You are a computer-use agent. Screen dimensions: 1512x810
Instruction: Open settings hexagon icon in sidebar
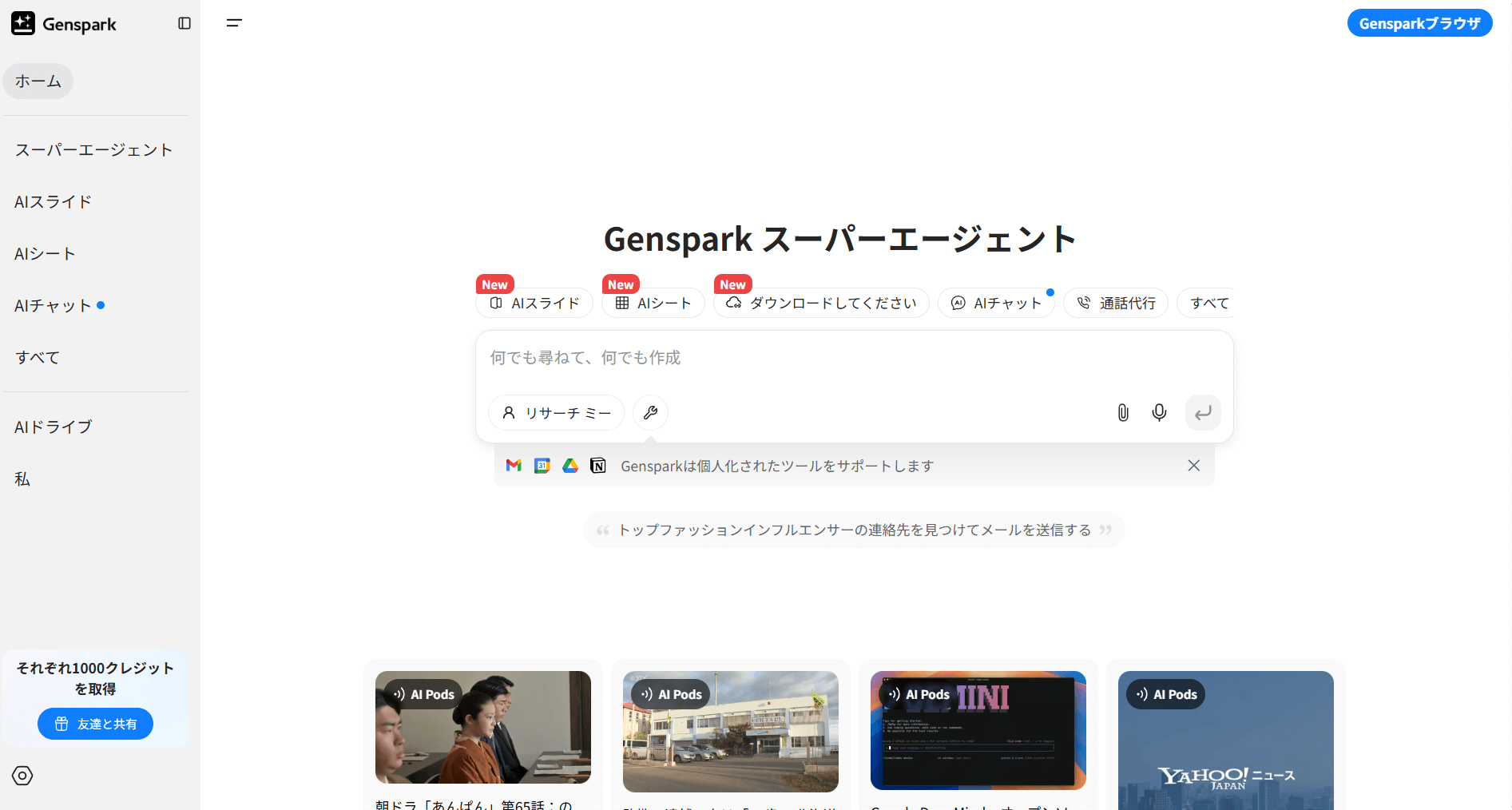22,776
